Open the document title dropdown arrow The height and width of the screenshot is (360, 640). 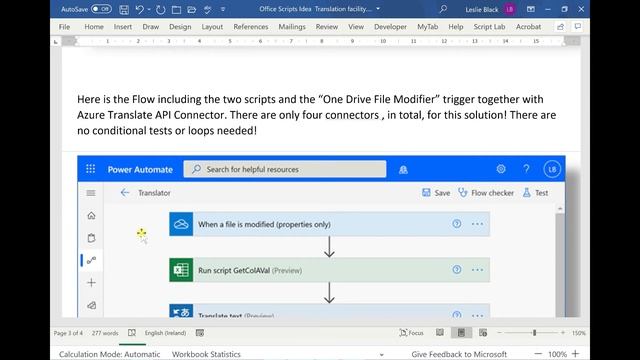coord(378,9)
